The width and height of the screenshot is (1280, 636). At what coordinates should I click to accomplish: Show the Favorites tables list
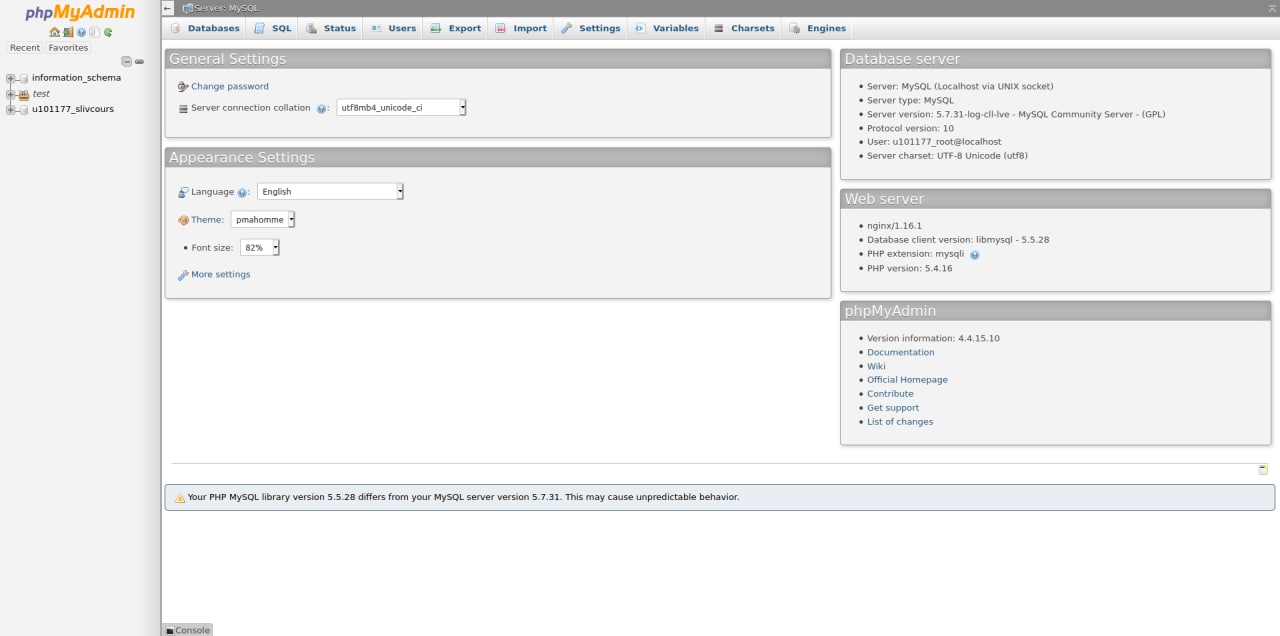pyautogui.click(x=68, y=47)
